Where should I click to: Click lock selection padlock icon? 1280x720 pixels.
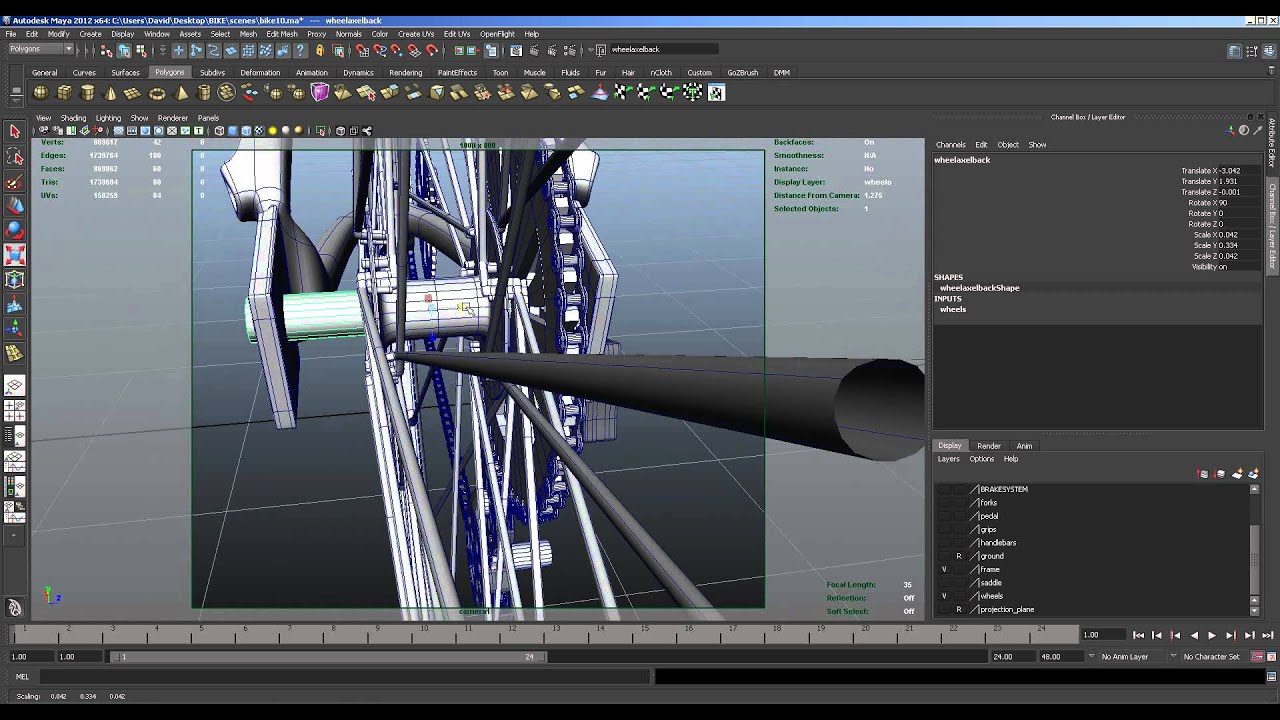point(320,50)
